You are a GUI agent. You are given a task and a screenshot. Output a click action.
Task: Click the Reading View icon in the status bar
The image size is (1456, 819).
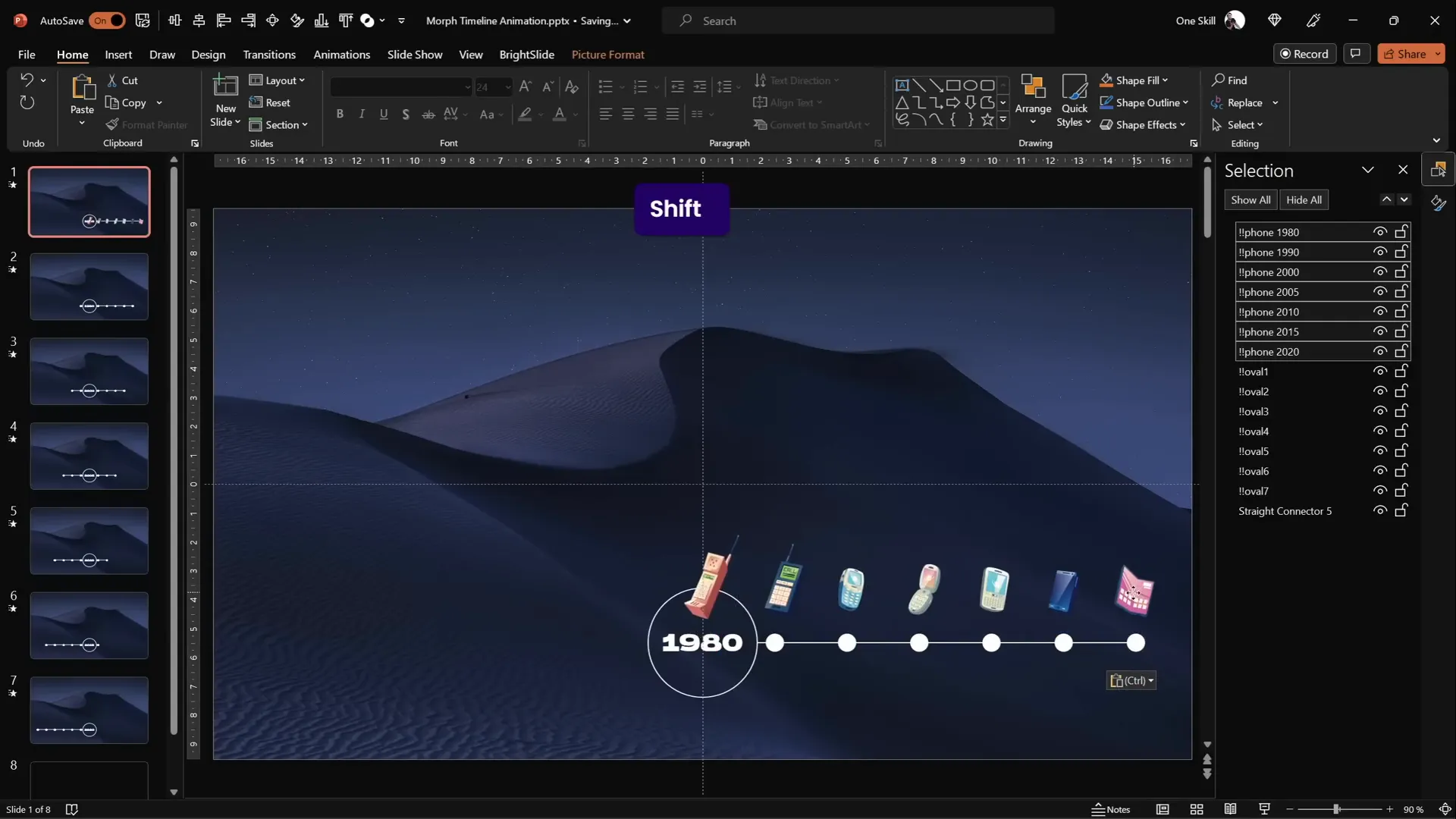coord(1230,809)
